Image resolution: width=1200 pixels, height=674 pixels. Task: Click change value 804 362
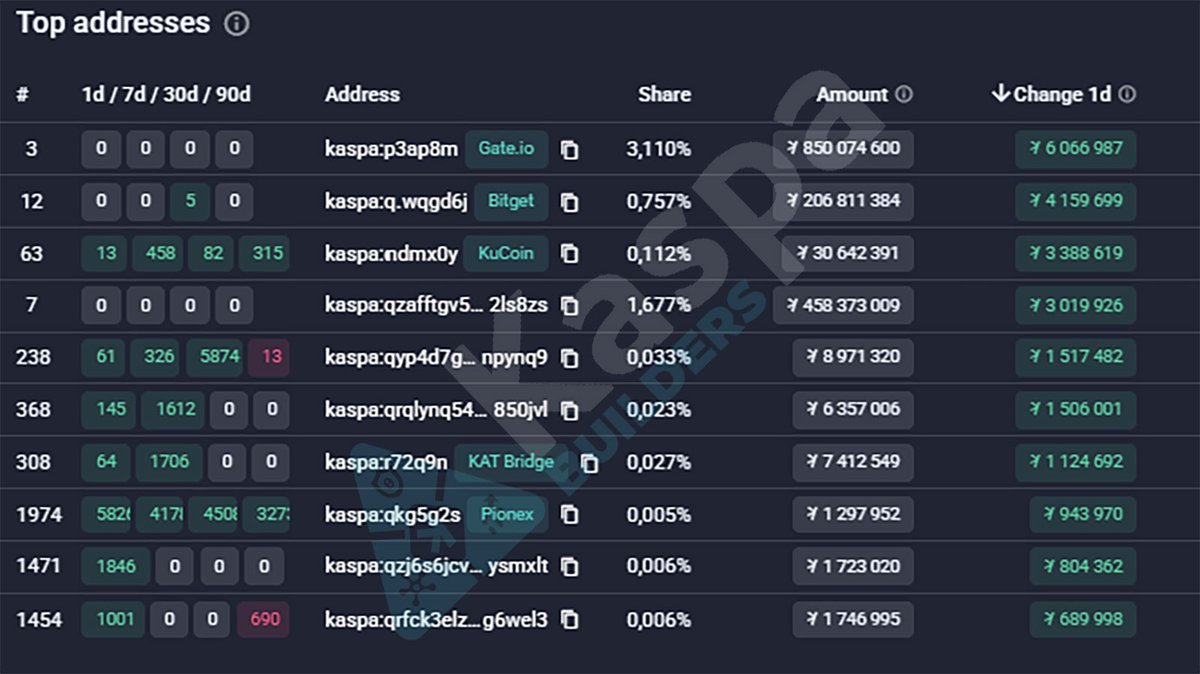pos(1083,566)
